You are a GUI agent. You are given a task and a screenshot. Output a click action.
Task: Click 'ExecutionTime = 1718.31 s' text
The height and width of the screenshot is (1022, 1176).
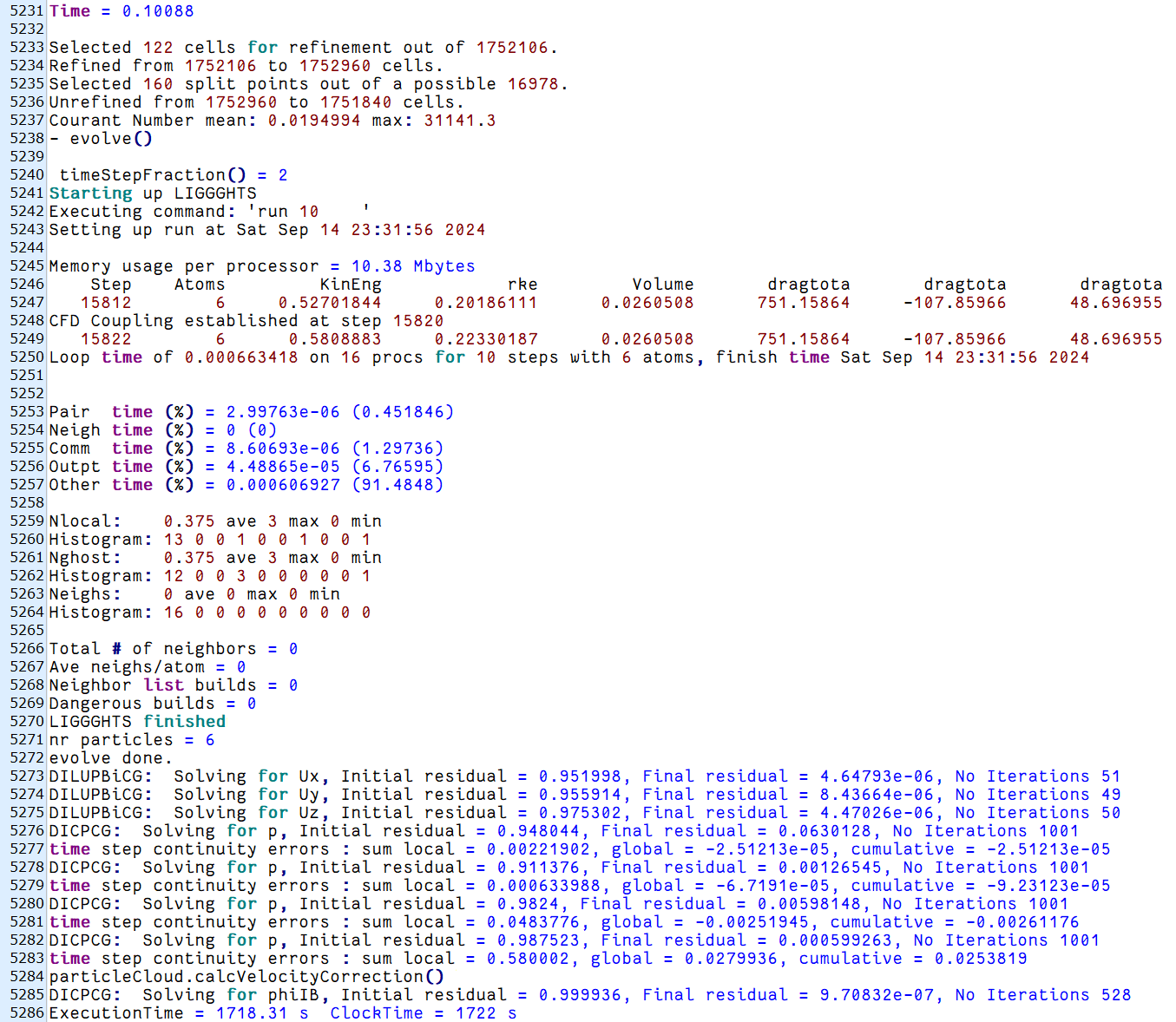(x=179, y=1013)
